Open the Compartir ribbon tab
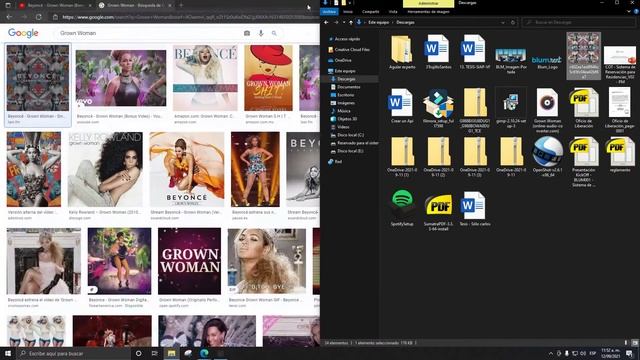The image size is (640, 360). (x=371, y=12)
